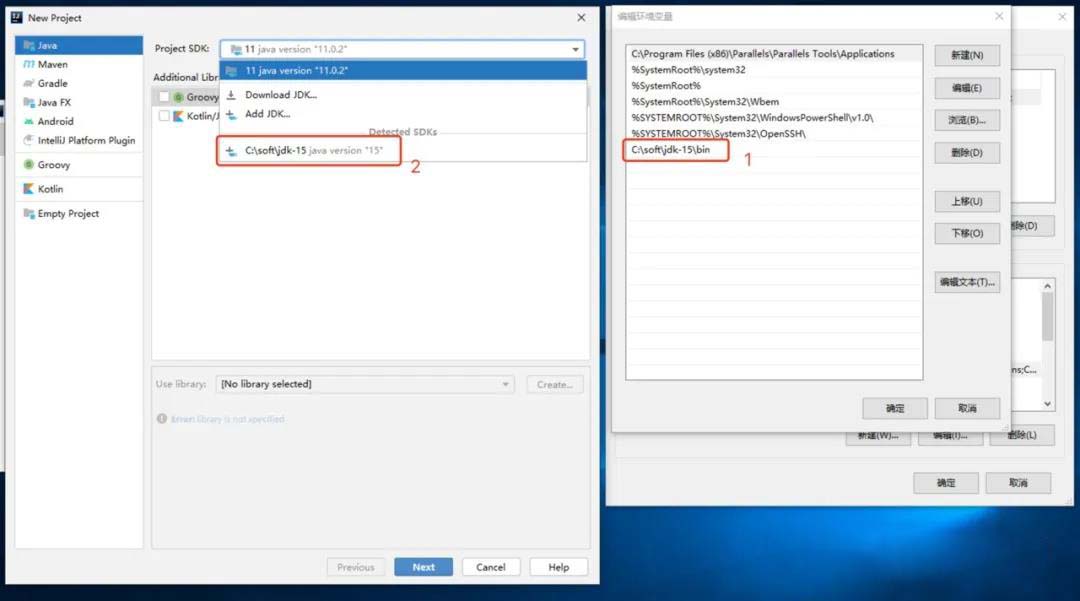Select Java project type in sidebar

click(79, 45)
